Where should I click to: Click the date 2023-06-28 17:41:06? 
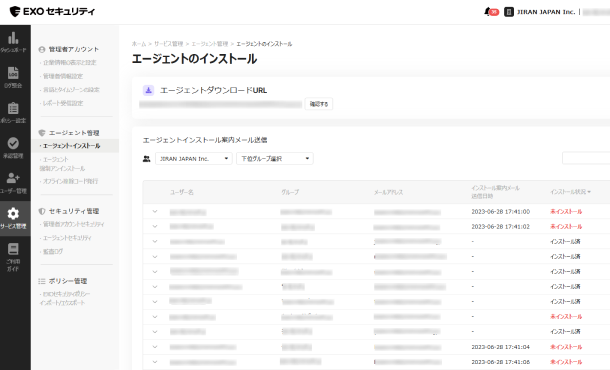(x=501, y=362)
